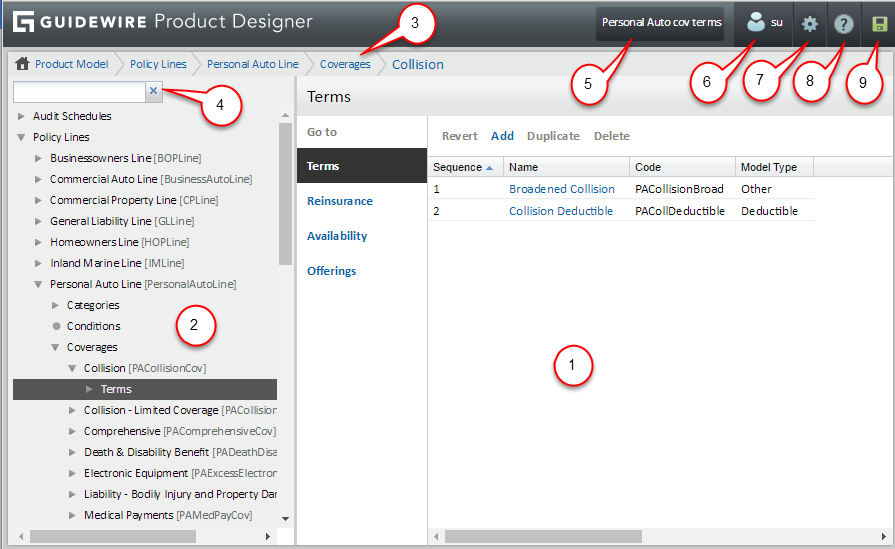Click the Delete button
This screenshot has width=895, height=549.
tap(612, 136)
